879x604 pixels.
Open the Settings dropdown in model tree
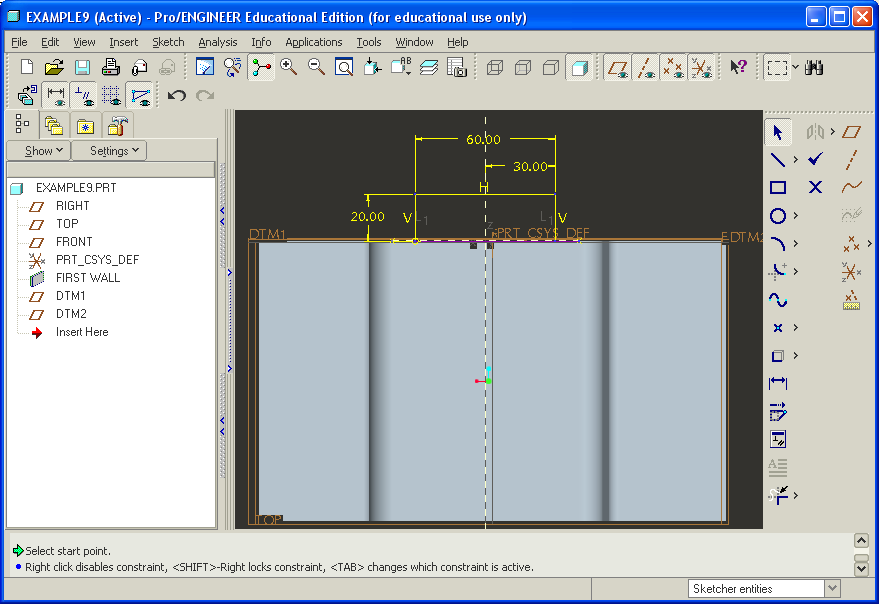tap(116, 151)
